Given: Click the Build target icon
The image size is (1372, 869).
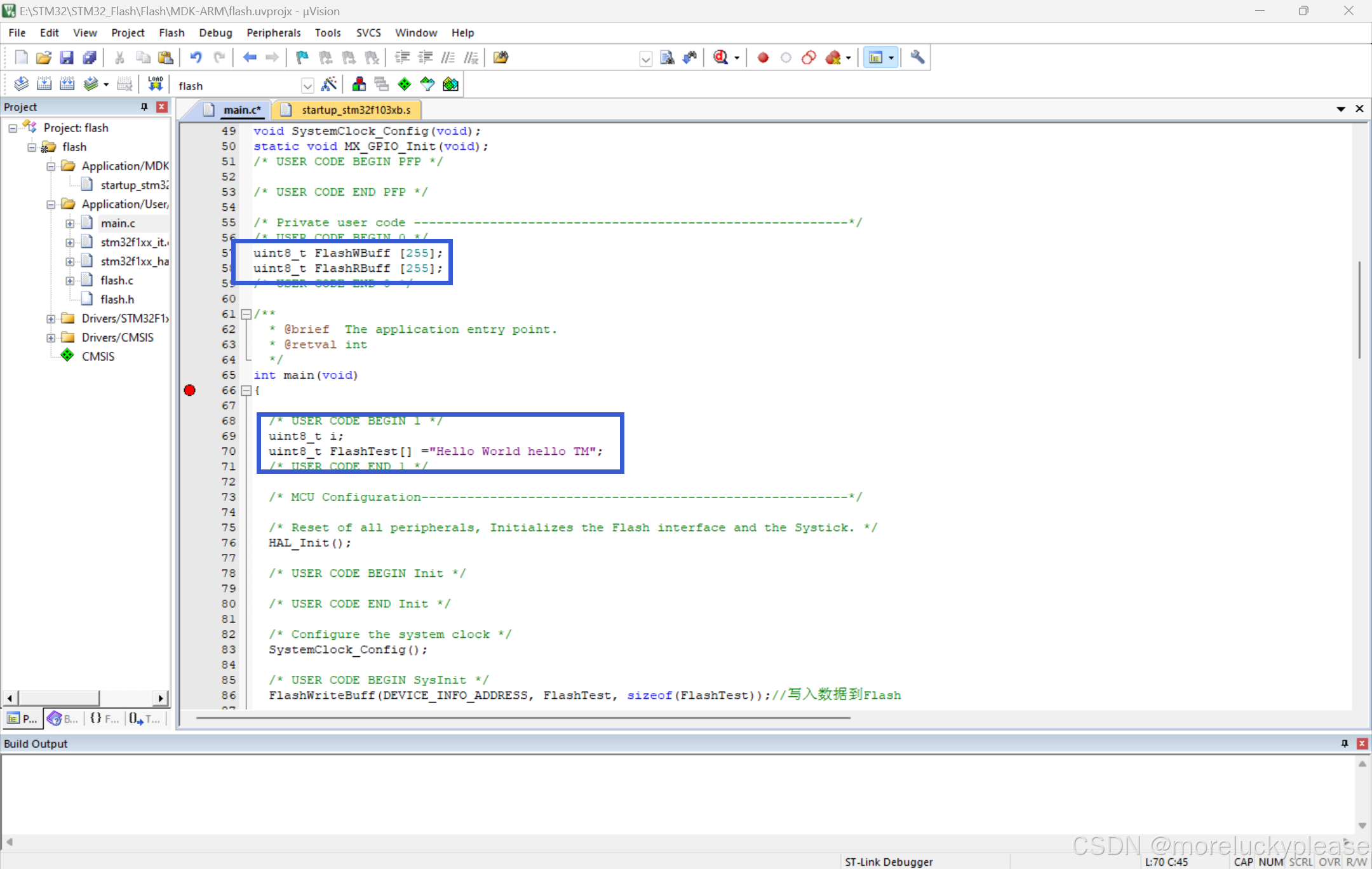Looking at the screenshot, I should (44, 84).
